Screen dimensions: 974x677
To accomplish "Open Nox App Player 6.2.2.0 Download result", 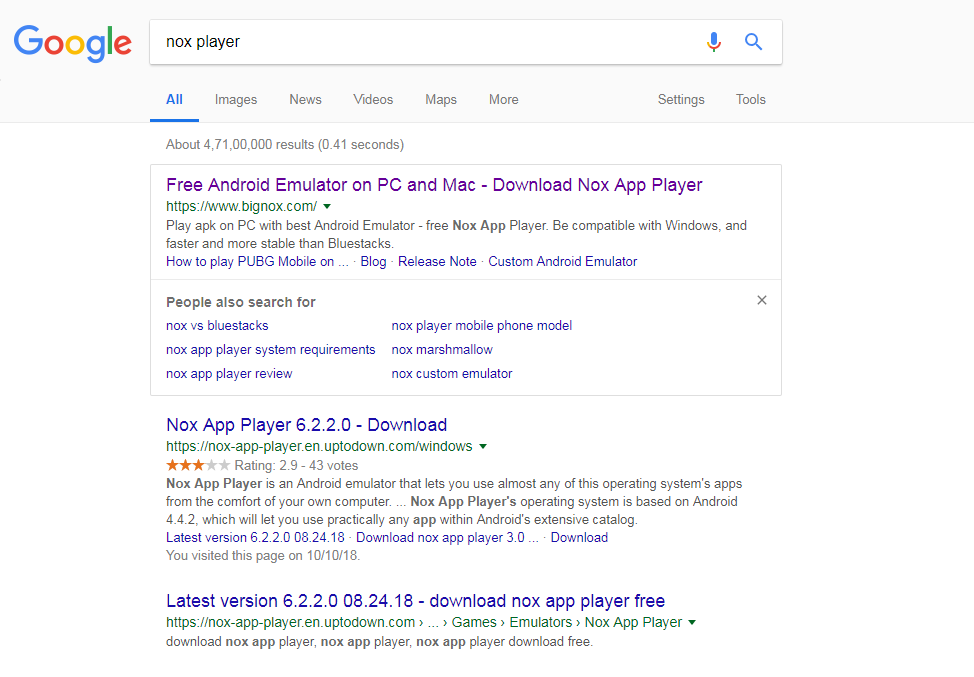I will coord(306,425).
